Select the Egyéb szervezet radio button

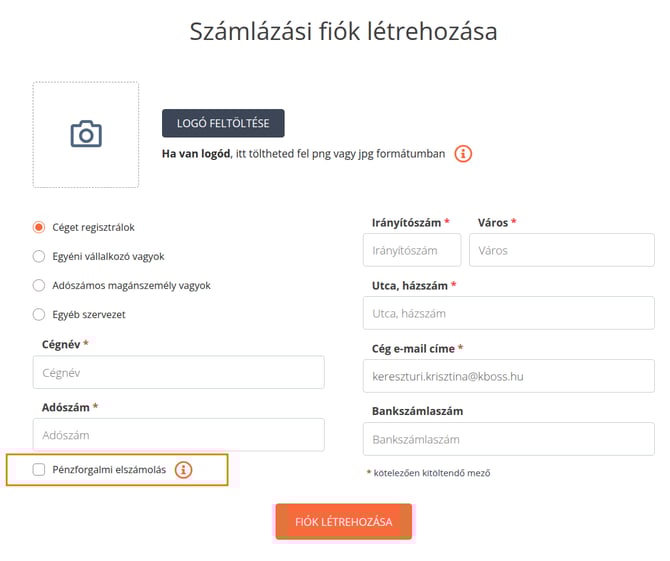[39, 314]
